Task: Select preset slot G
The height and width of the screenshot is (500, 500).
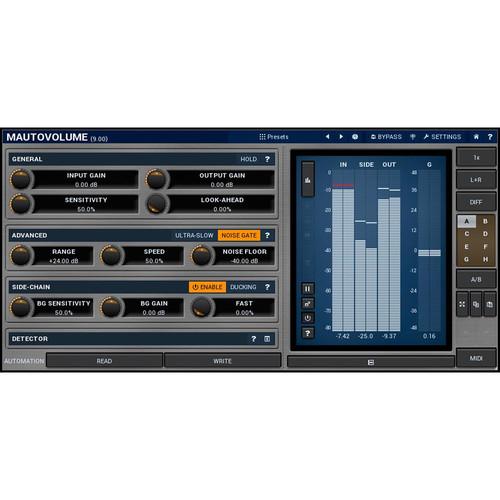Action: pos(467,259)
